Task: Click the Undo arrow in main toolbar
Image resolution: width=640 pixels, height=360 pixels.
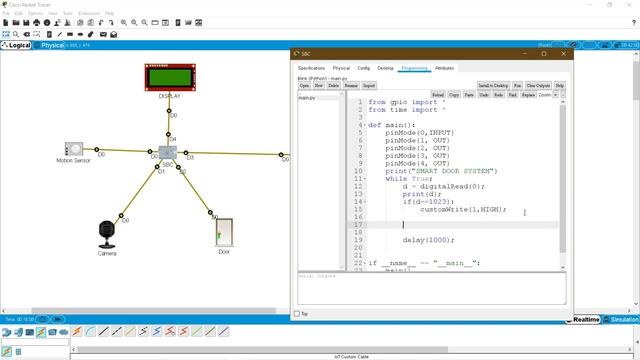Action: tap(101, 23)
